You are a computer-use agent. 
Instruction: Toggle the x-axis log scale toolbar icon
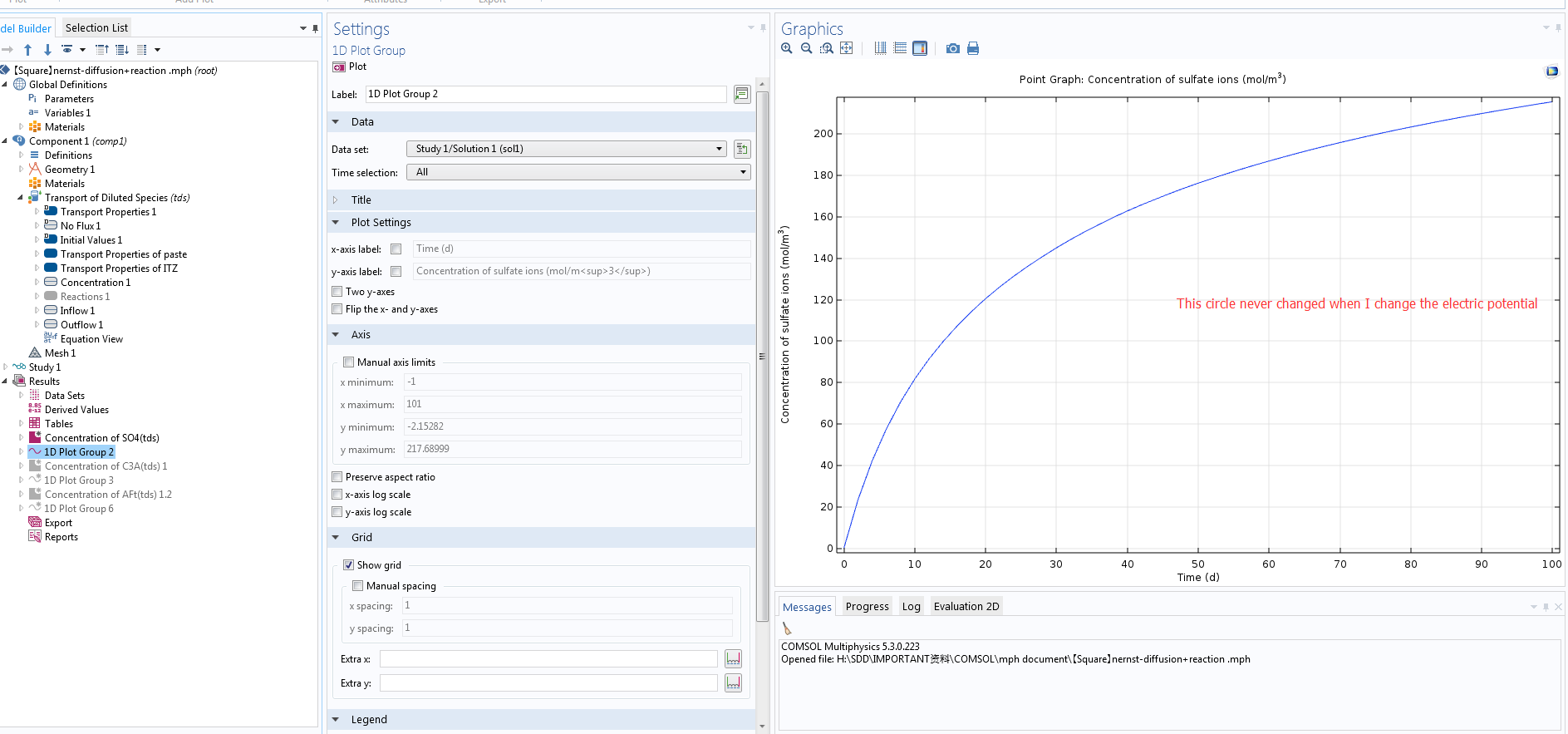tap(880, 48)
